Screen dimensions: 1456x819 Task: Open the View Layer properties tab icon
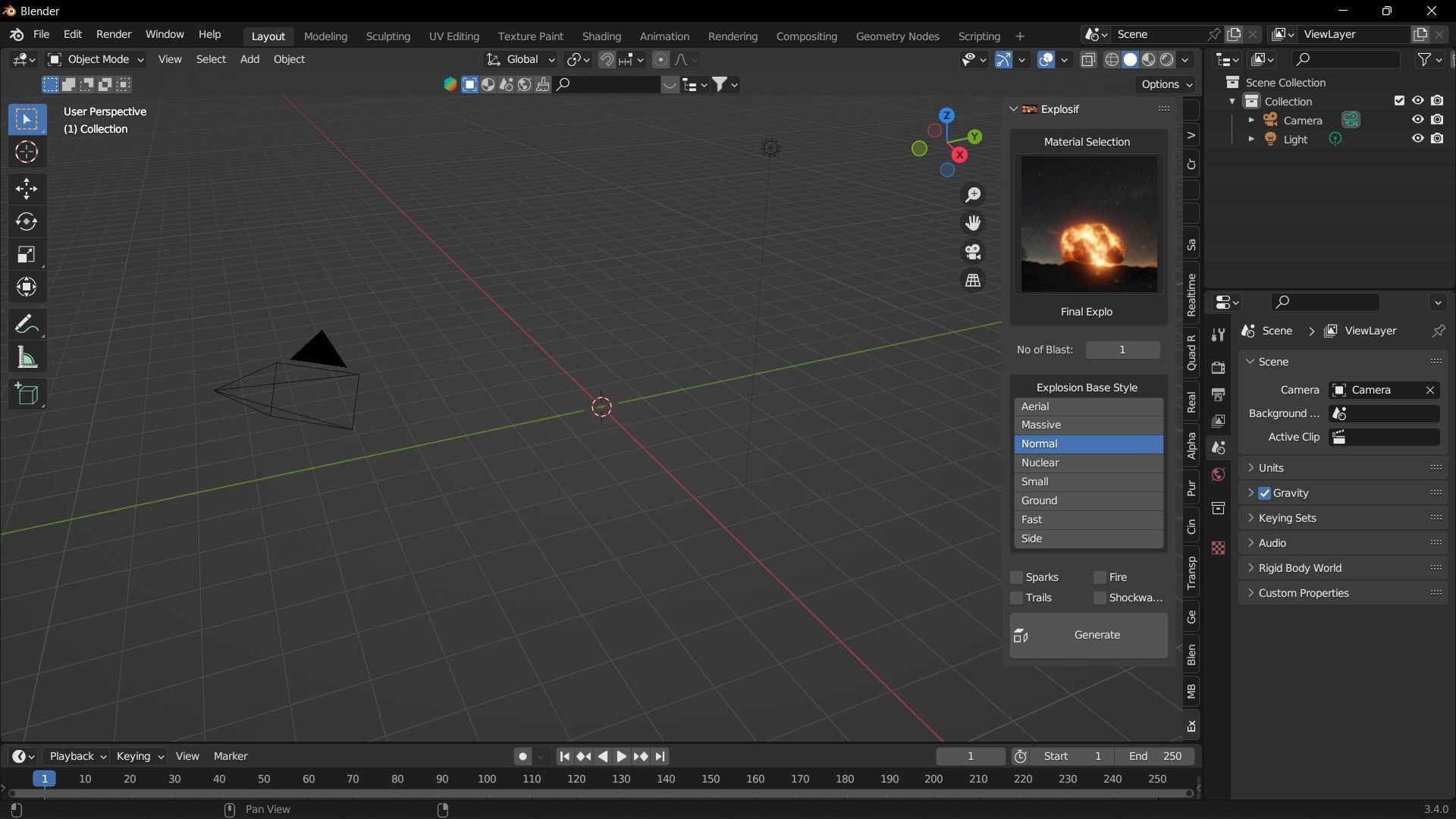point(1218,421)
